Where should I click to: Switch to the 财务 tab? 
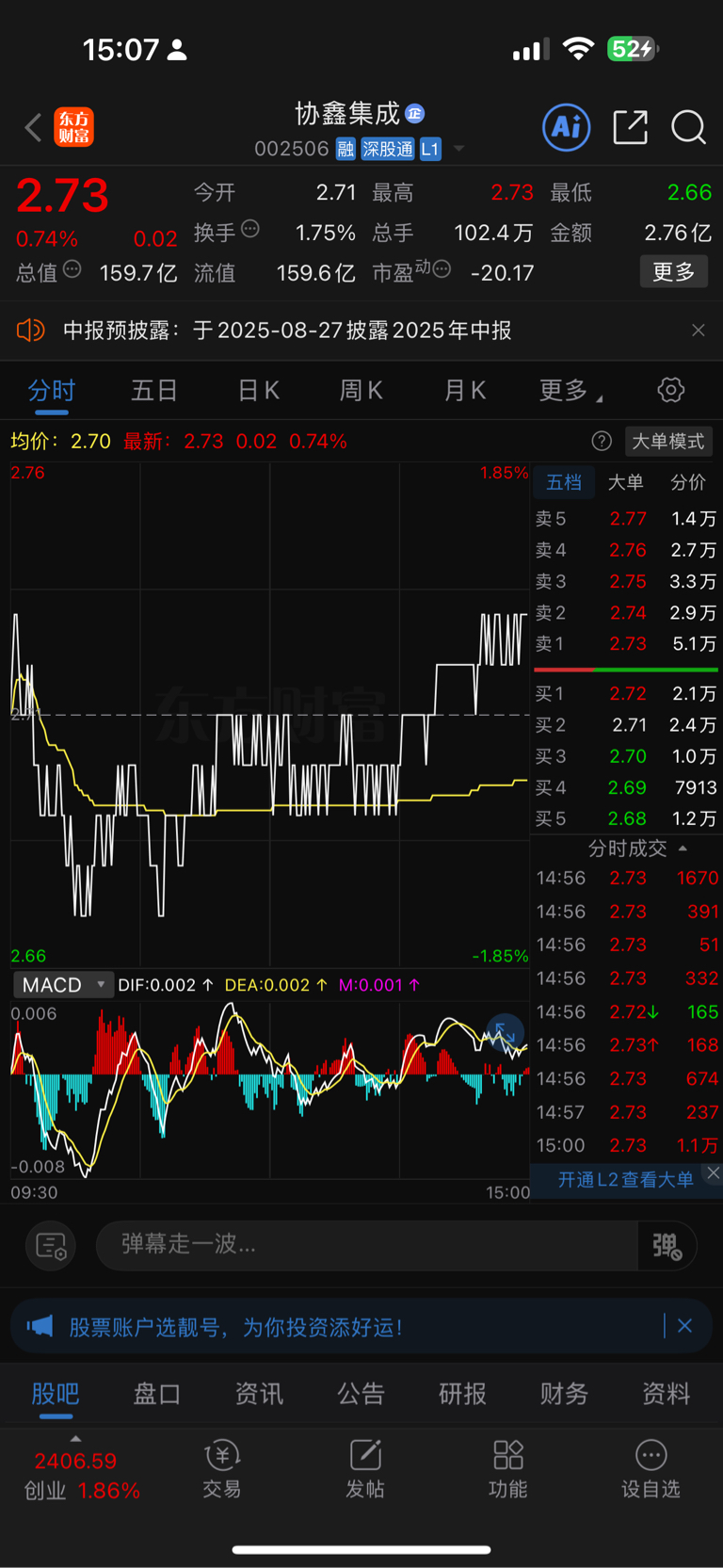(x=564, y=1394)
